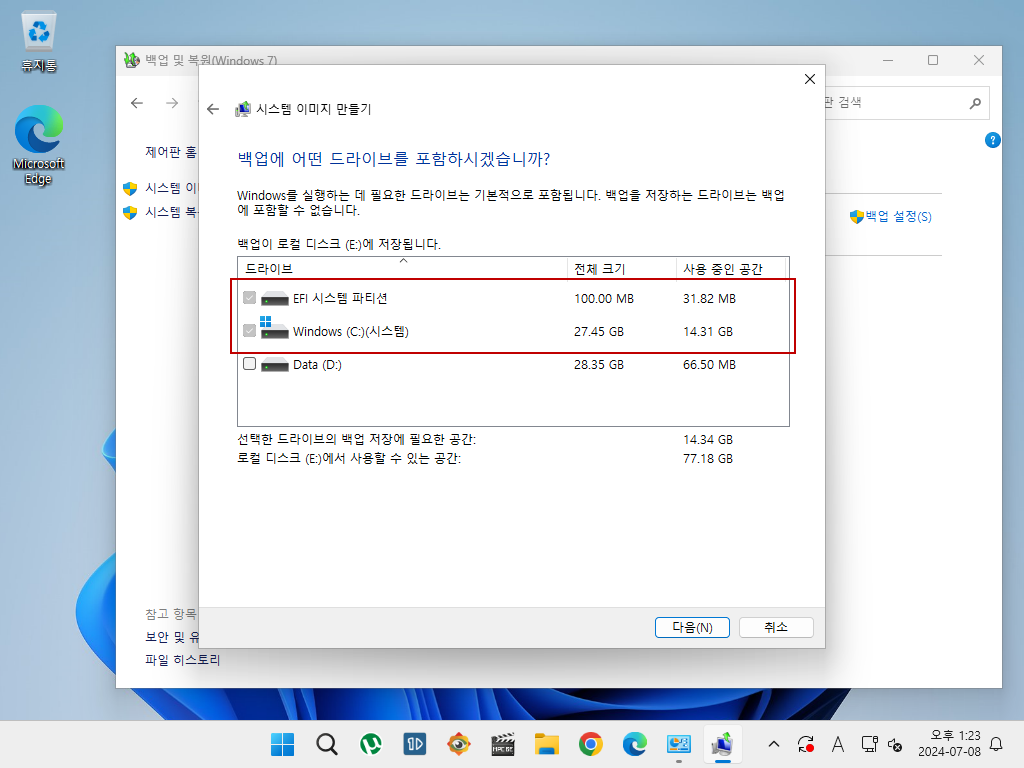Click the search magnifier in Control Panel
This screenshot has height=768, width=1024.
pyautogui.click(x=975, y=103)
